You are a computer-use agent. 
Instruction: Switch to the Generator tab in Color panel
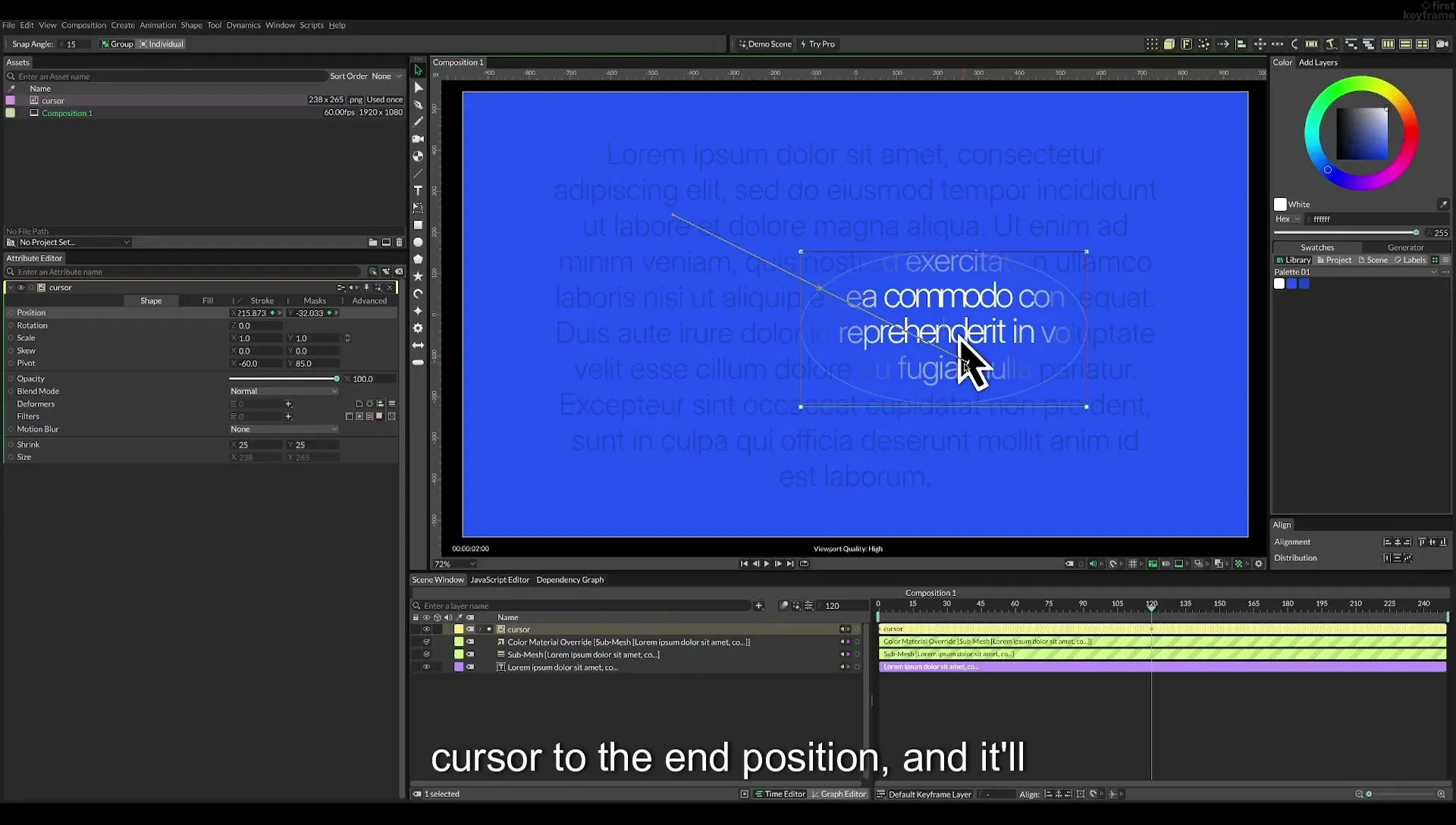pyautogui.click(x=1405, y=248)
